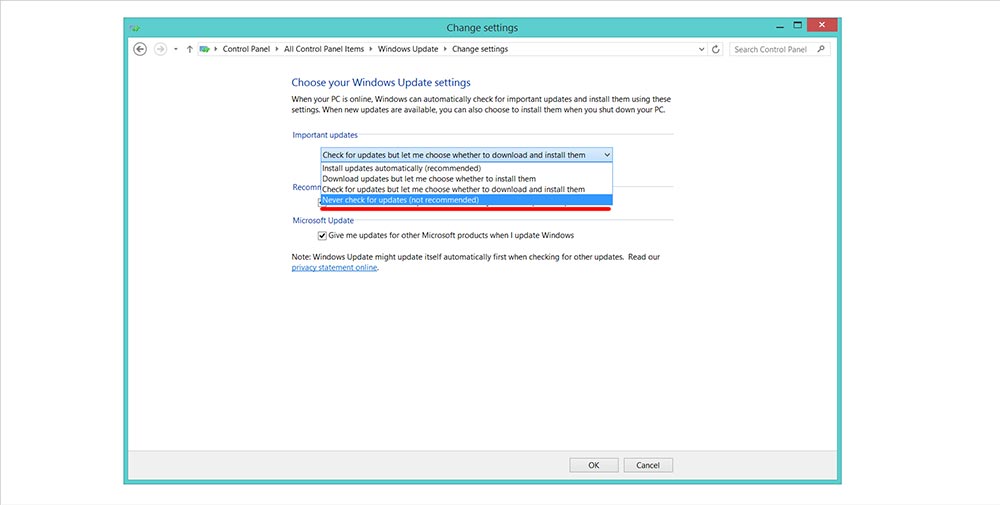The width and height of the screenshot is (1000, 505).
Task: Click the Choose your Windows Update settings heading
Action: (x=381, y=82)
